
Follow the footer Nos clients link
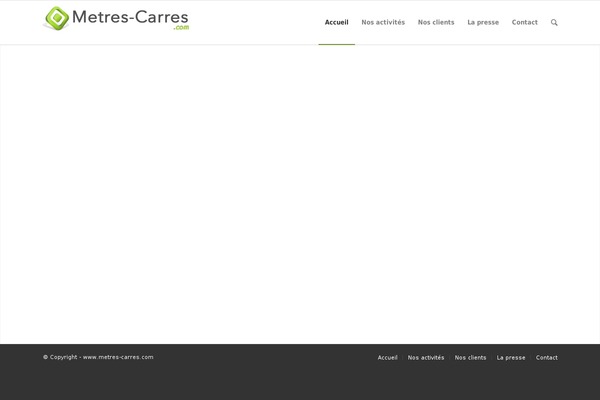[470, 358]
